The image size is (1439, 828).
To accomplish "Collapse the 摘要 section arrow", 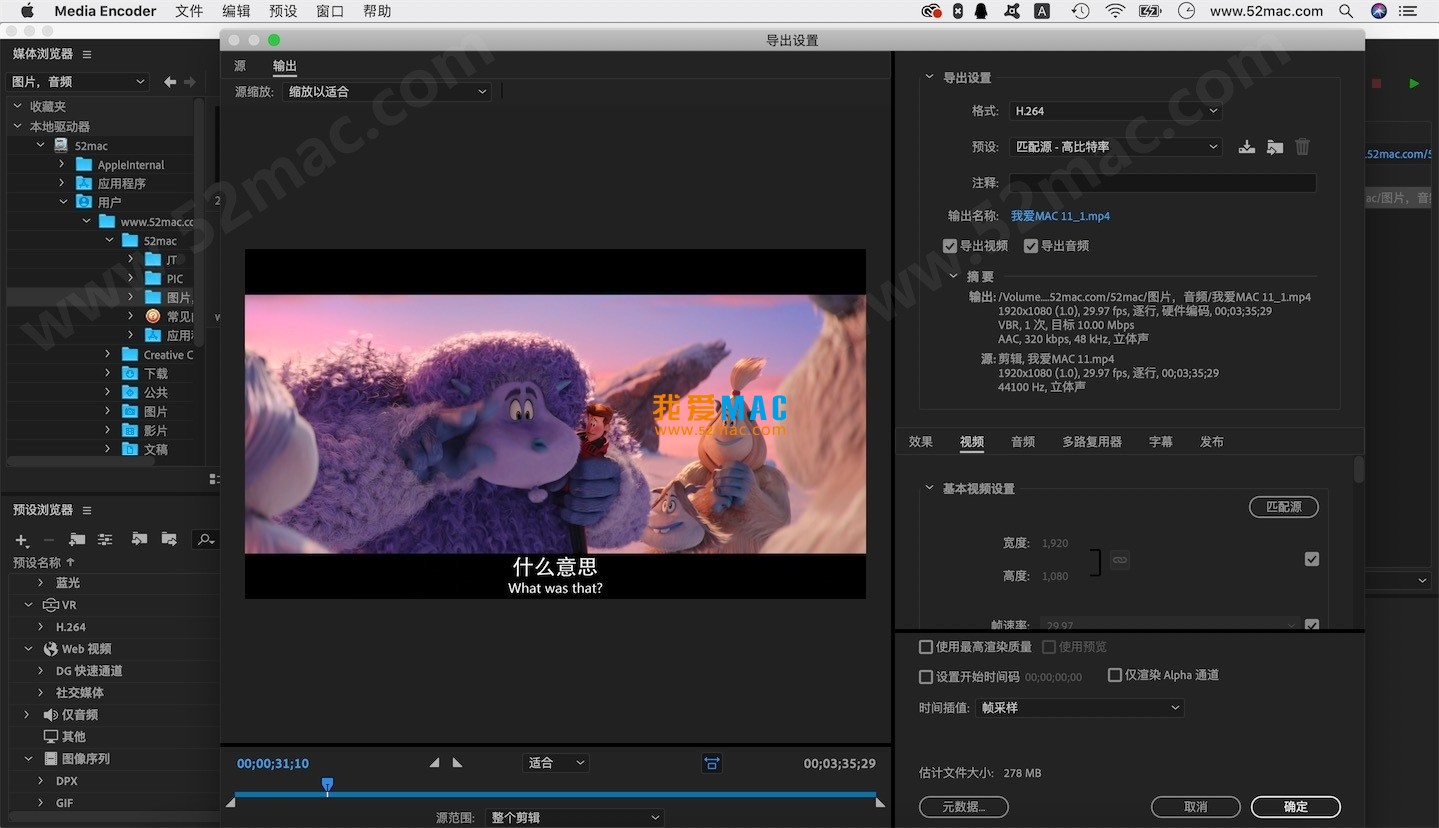I will click(954, 276).
